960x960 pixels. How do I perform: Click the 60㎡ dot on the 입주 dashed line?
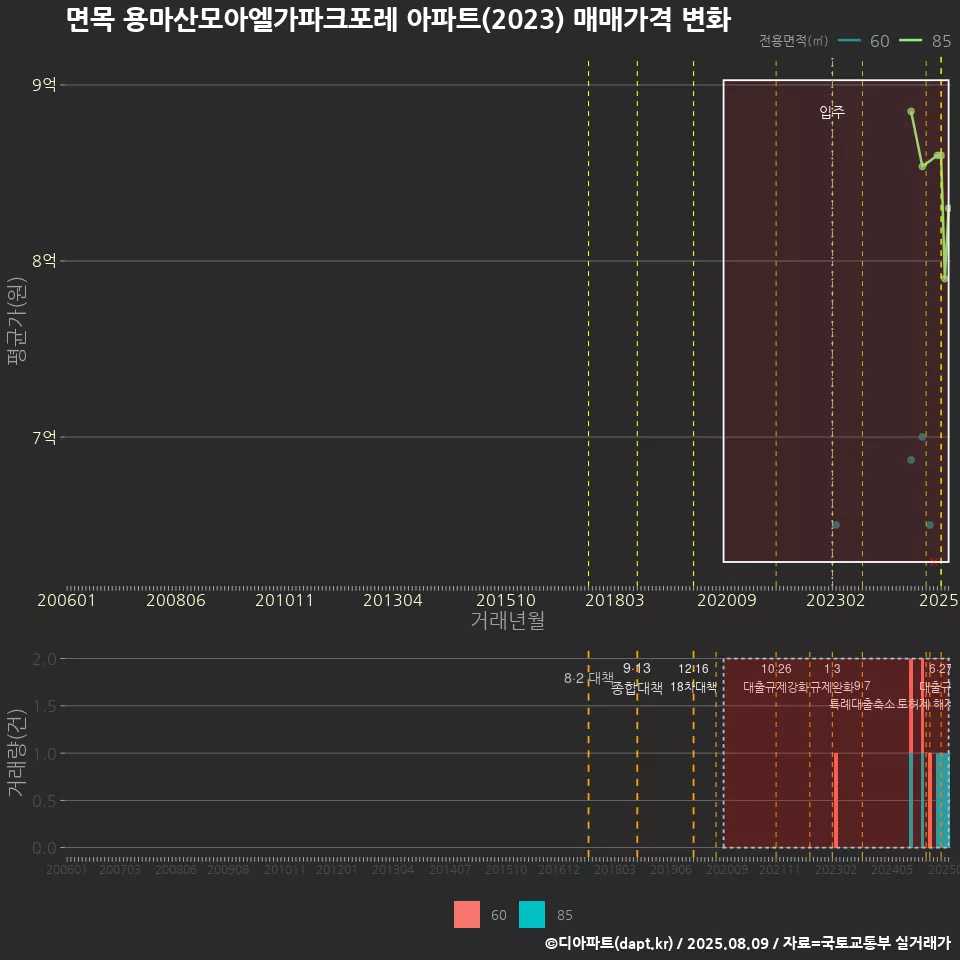pyautogui.click(x=836, y=525)
